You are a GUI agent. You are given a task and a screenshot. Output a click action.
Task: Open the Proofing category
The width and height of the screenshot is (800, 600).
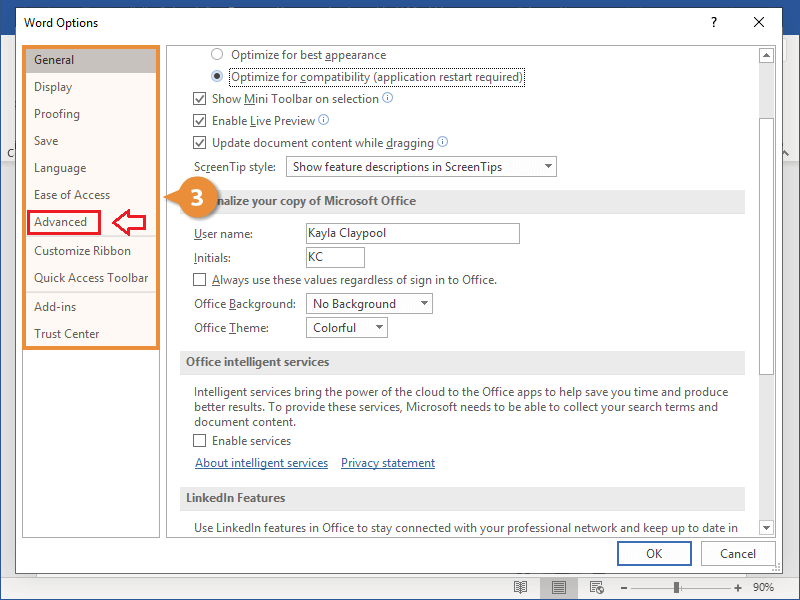coord(91,114)
